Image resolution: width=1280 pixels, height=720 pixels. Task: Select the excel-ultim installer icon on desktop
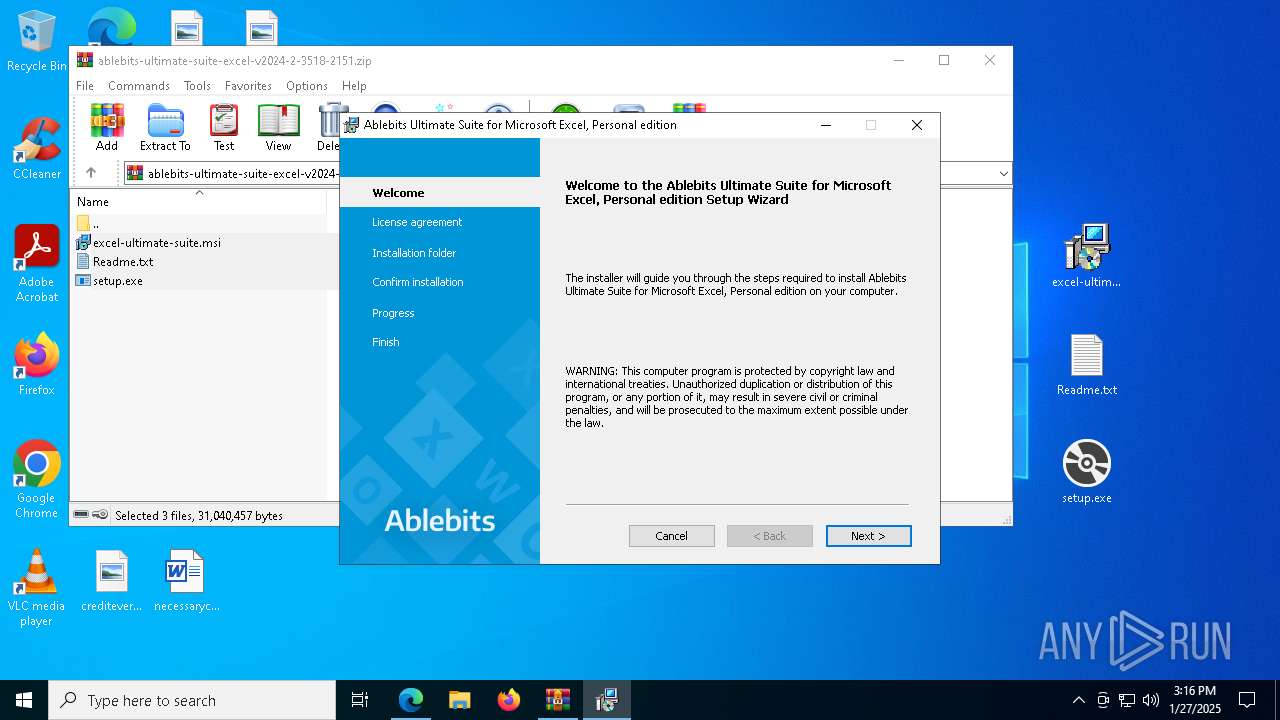pyautogui.click(x=1086, y=256)
